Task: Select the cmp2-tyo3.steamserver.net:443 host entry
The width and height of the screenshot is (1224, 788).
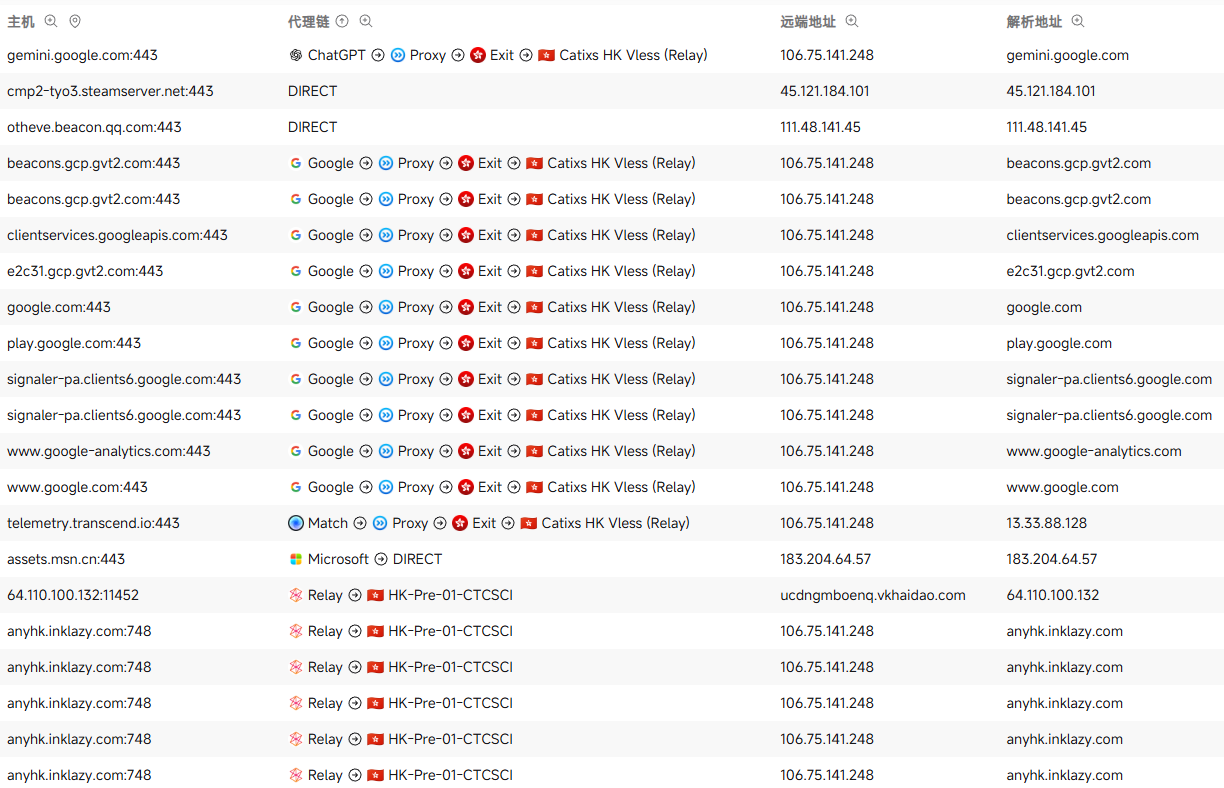Action: pyautogui.click(x=110, y=91)
